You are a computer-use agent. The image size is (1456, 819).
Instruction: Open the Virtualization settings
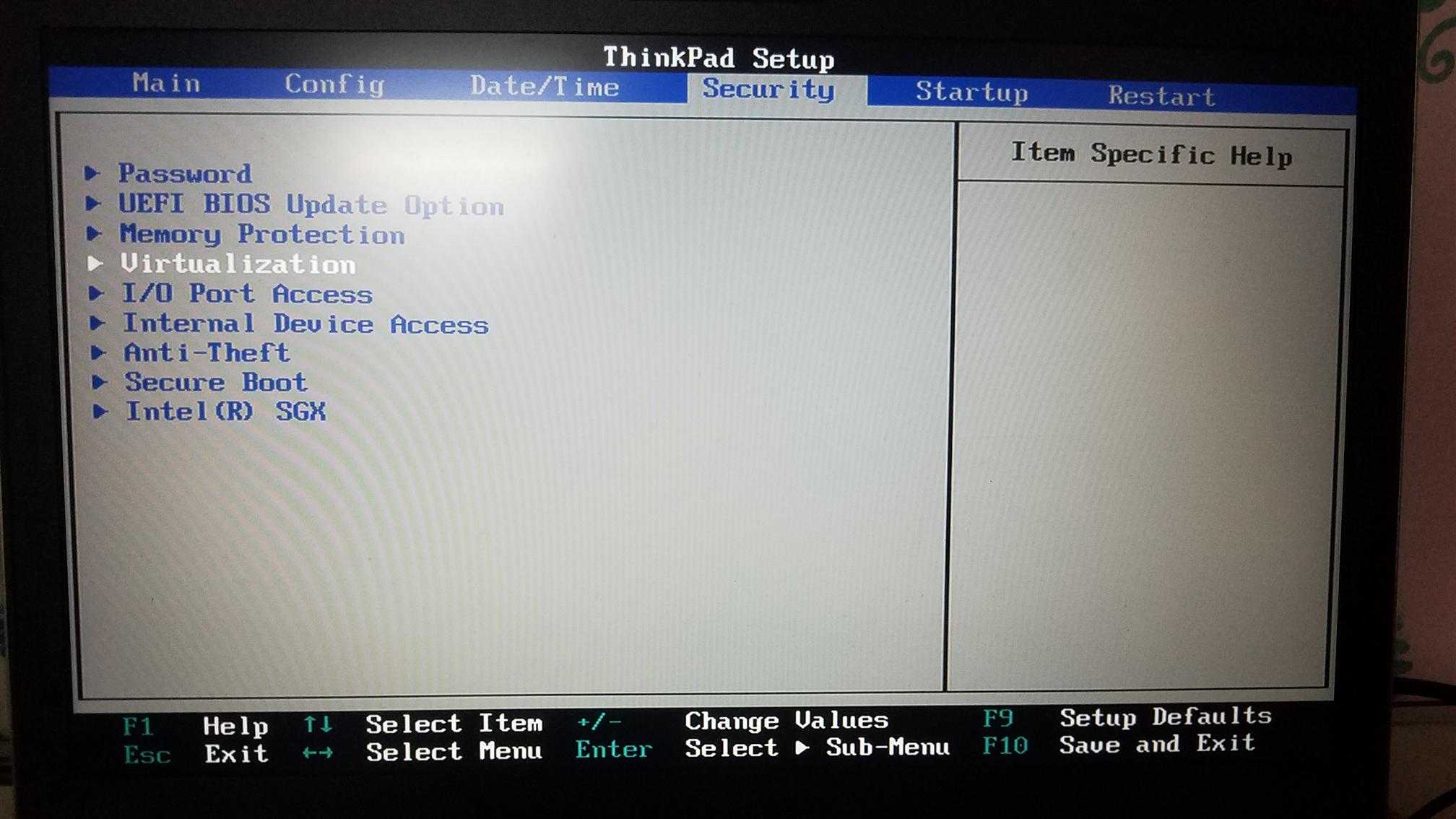click(240, 263)
